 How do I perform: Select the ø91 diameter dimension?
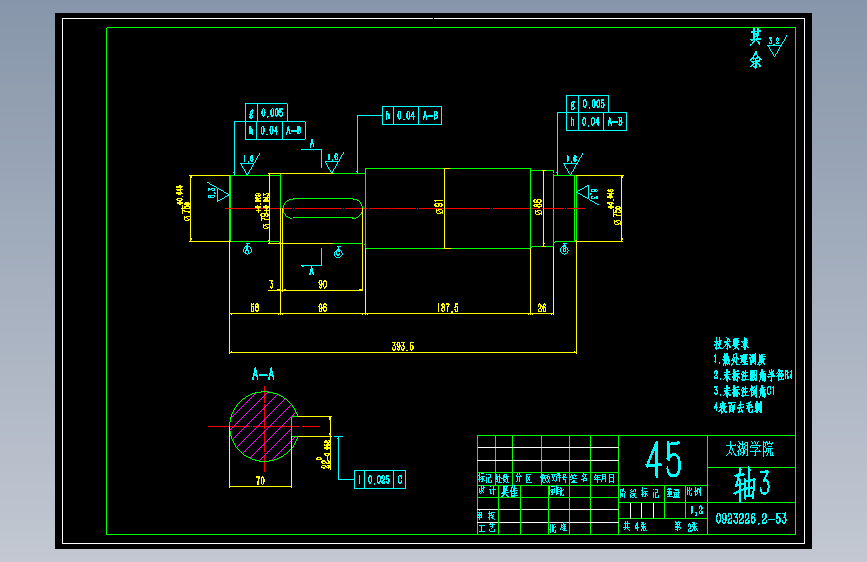439,207
